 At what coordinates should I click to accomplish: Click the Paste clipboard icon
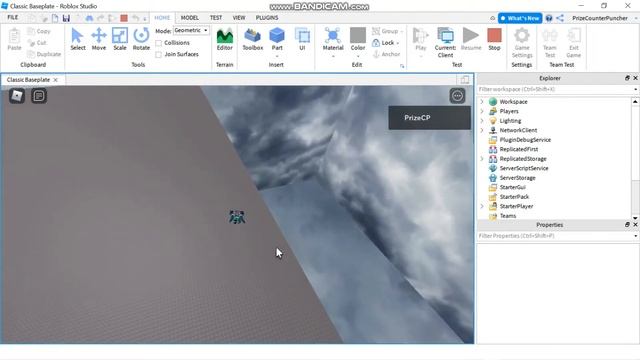tap(14, 39)
